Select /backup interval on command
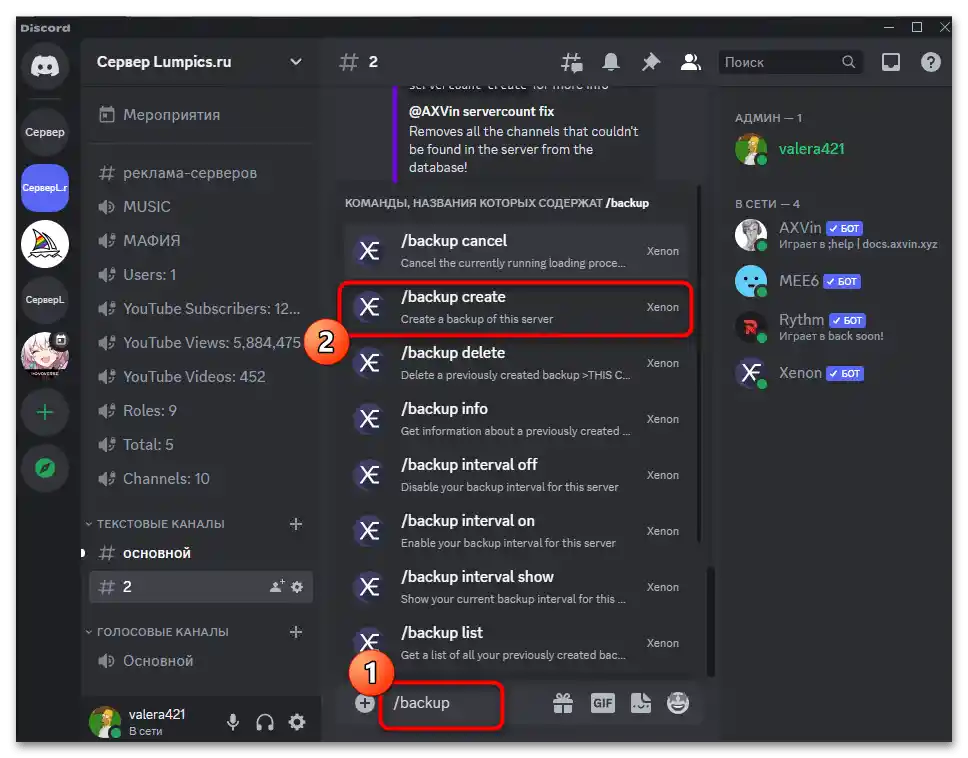 coord(515,531)
